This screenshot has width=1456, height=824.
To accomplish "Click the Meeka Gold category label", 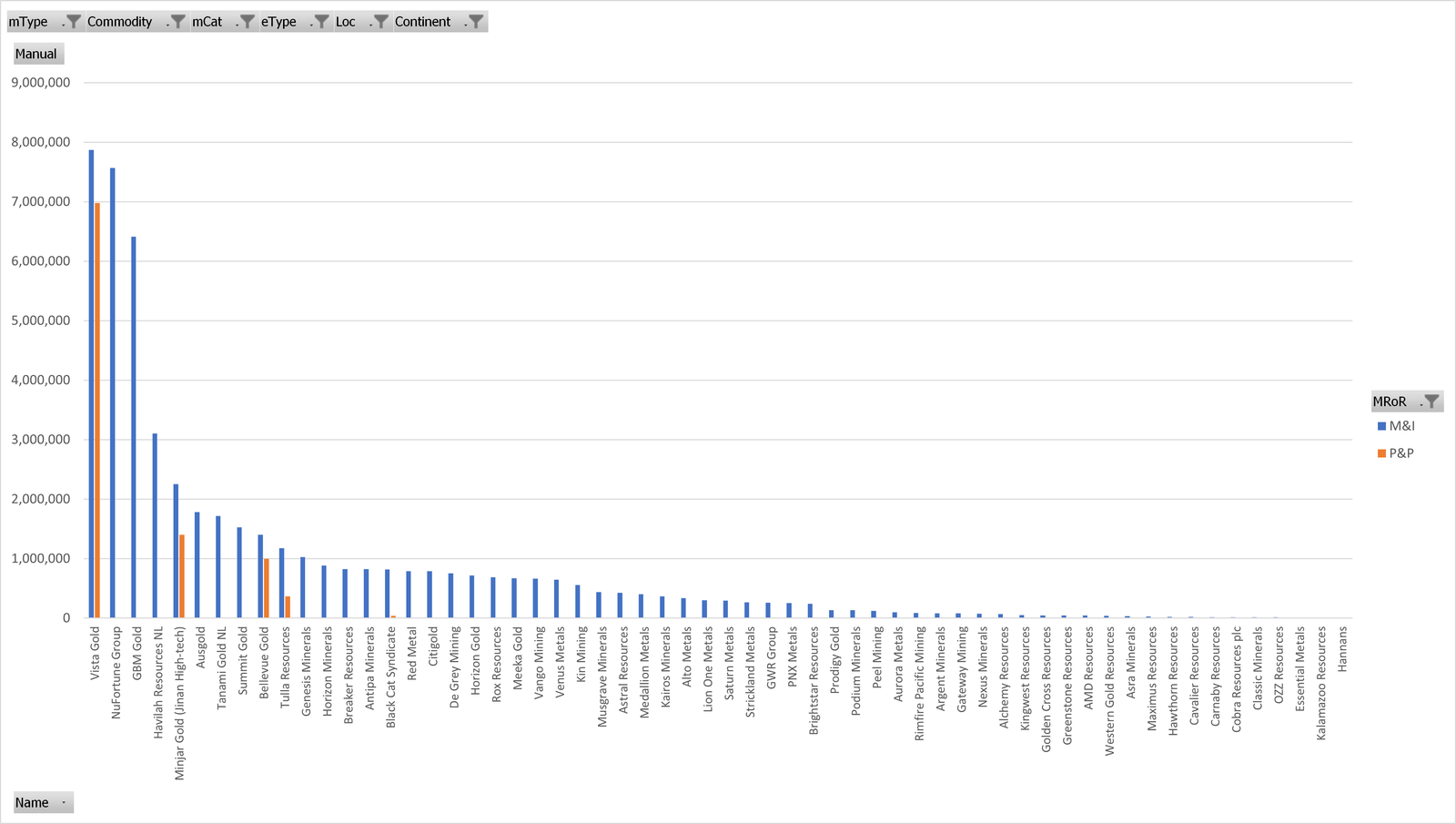I will point(519,657).
